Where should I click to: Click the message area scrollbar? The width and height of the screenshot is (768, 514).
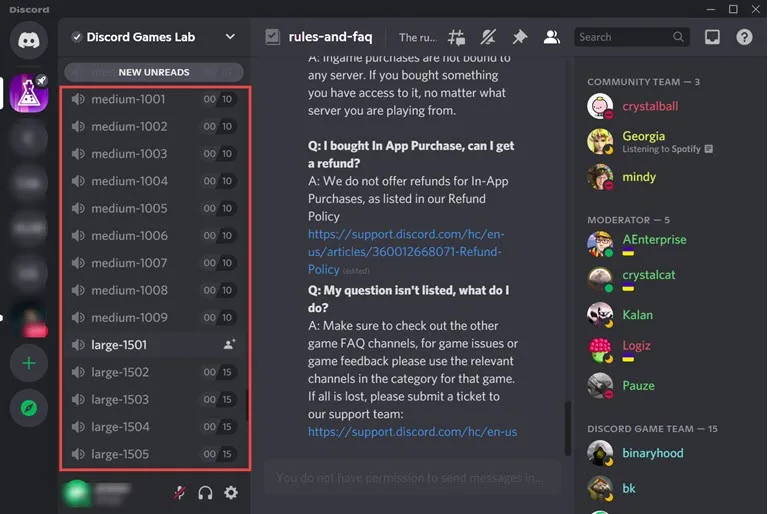point(568,428)
